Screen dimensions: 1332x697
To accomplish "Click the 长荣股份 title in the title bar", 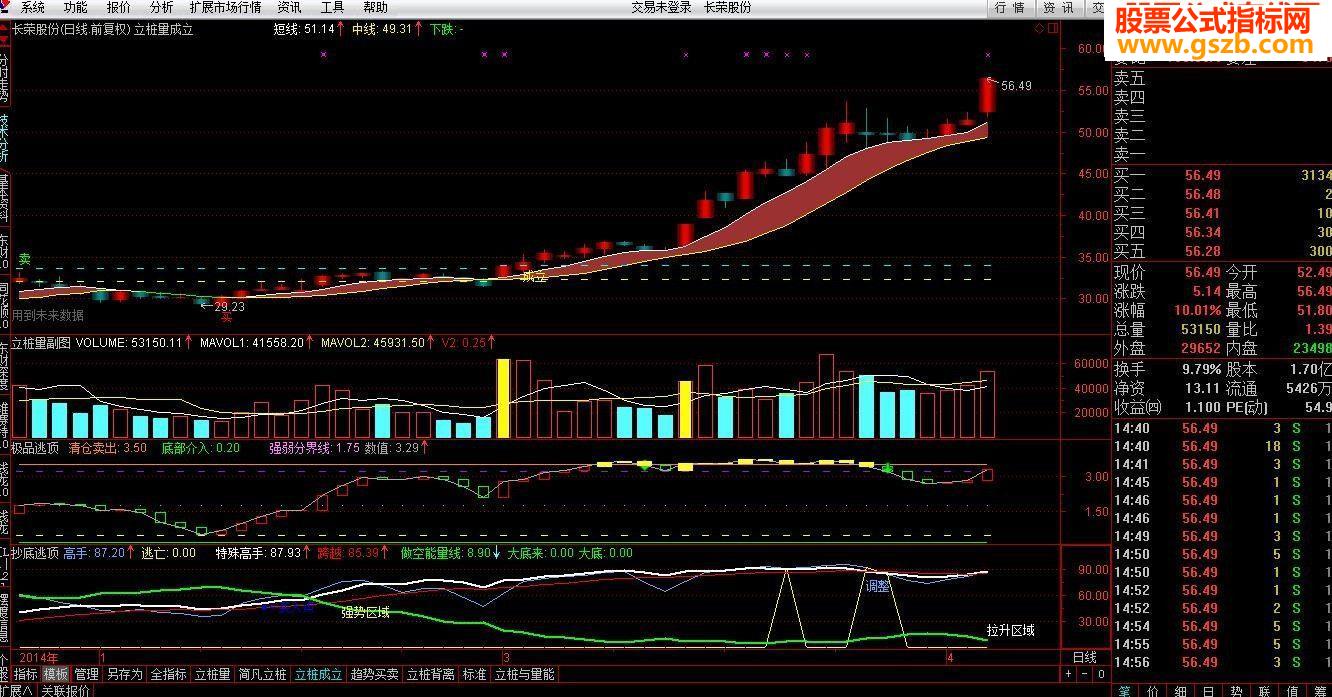I will tap(727, 7).
